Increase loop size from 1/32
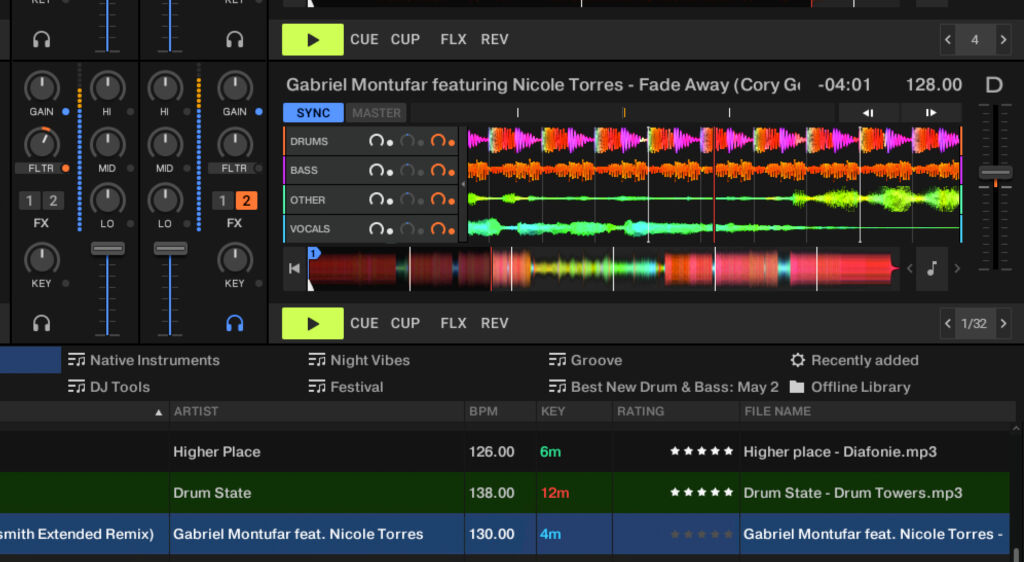 [x=1003, y=323]
